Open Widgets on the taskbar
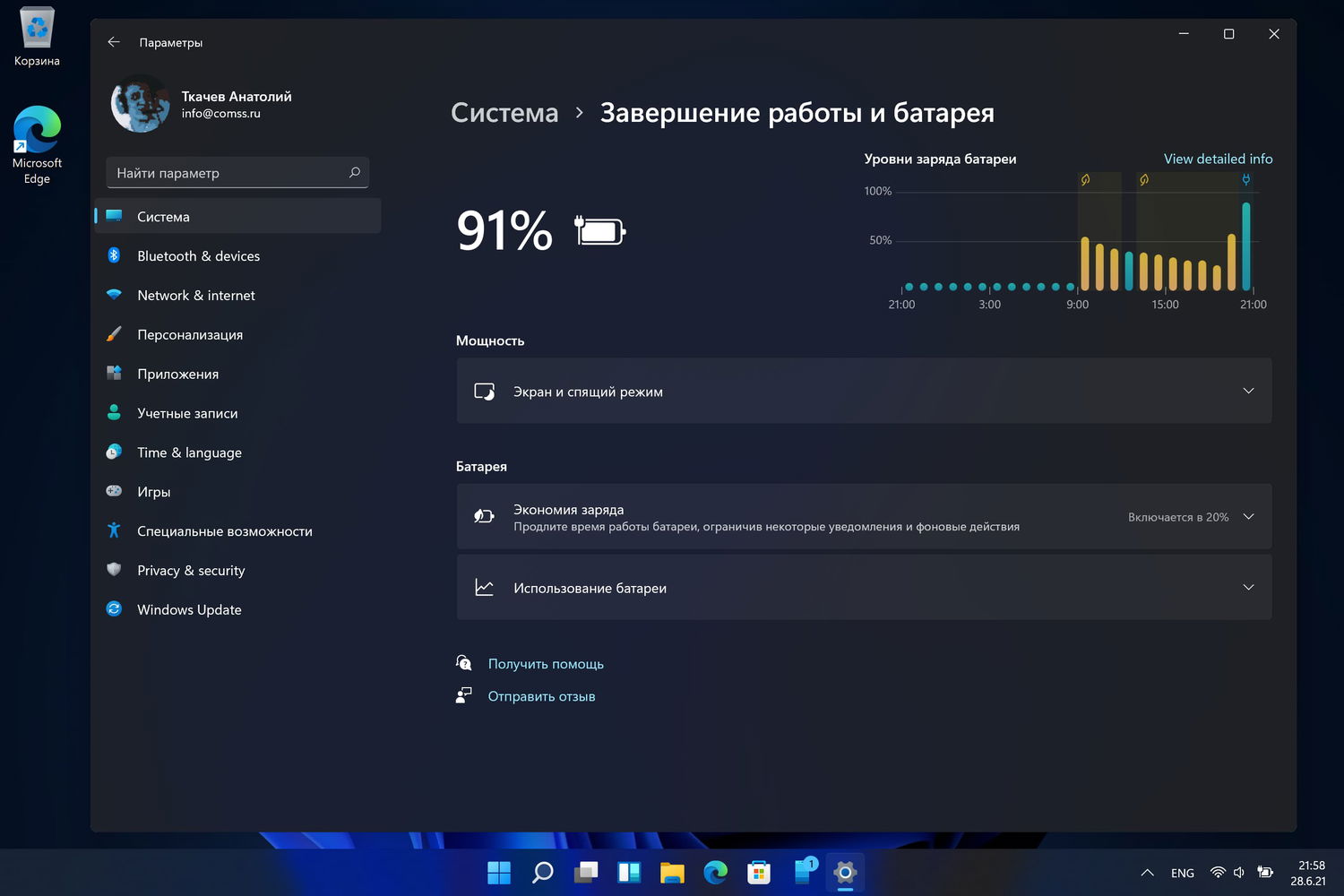Image resolution: width=1344 pixels, height=896 pixels. coord(629,872)
